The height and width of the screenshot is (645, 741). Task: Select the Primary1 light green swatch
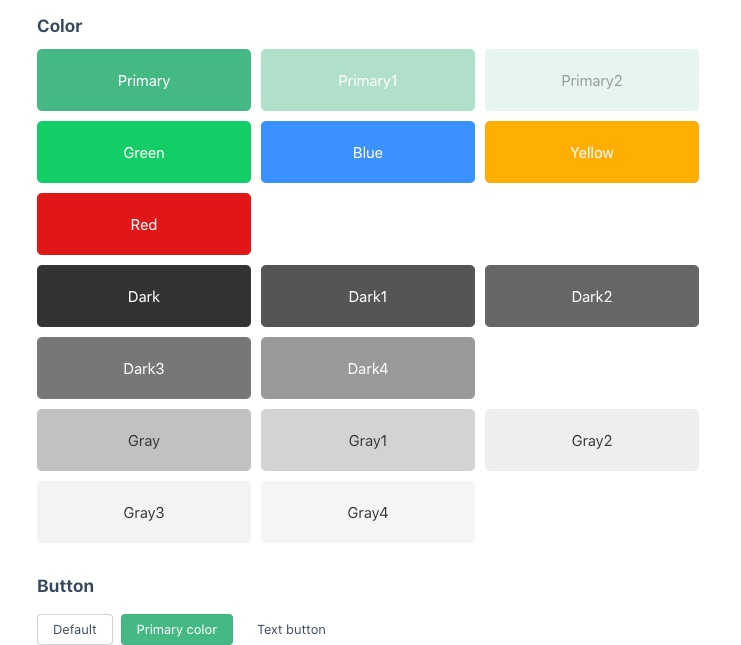368,80
